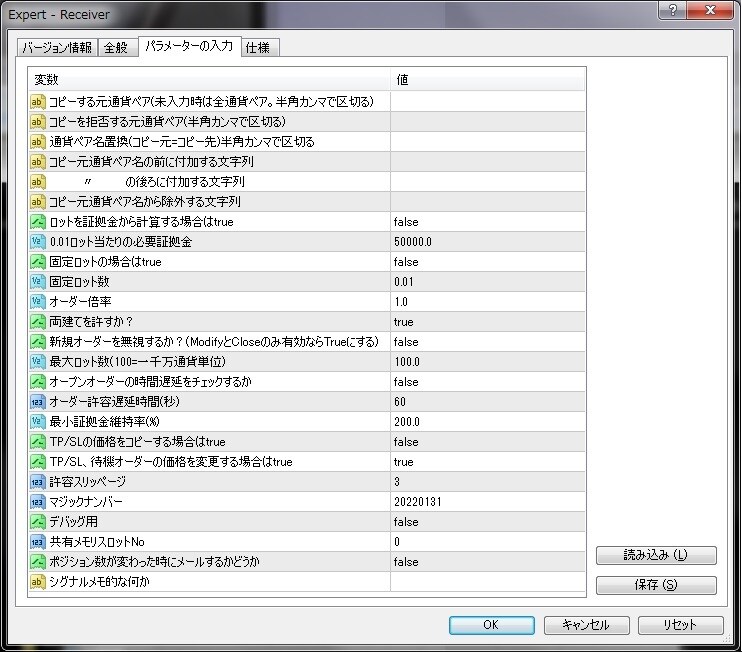Click the 保存 (S) button

[x=656, y=585]
